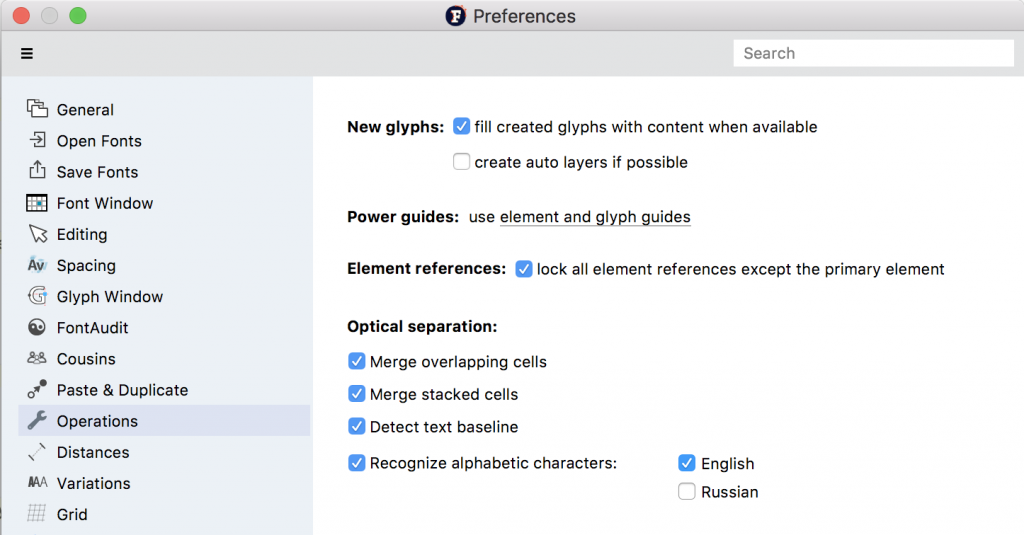This screenshot has width=1024, height=535.
Task: Click the Spacing Av icon
Action: click(38, 265)
